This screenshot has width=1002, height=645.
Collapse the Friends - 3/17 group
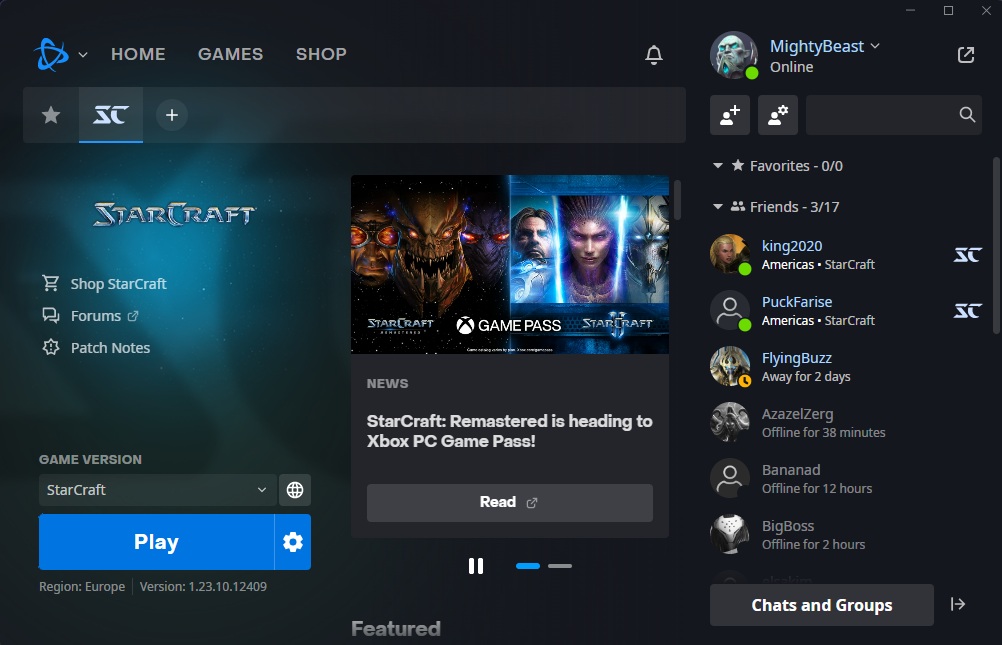(718, 207)
